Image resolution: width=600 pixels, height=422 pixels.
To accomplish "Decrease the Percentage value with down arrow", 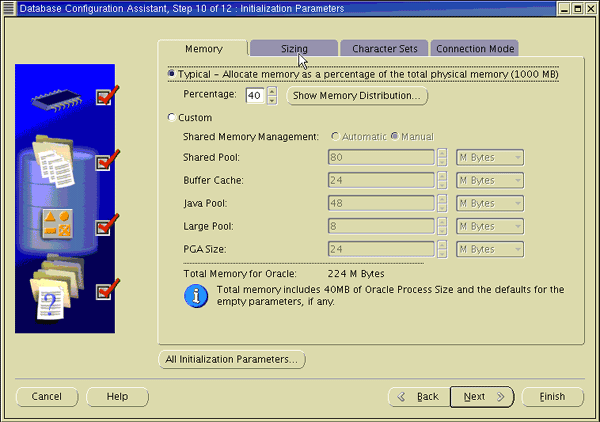I will (272, 100).
